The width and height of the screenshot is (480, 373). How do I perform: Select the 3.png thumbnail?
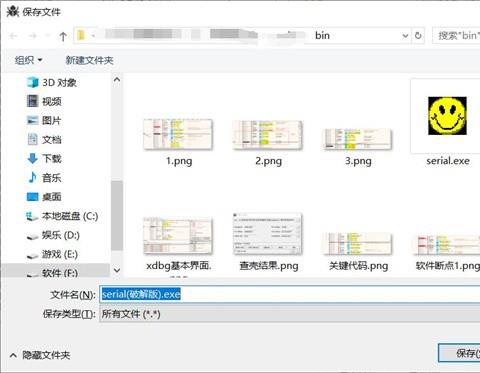tap(358, 139)
